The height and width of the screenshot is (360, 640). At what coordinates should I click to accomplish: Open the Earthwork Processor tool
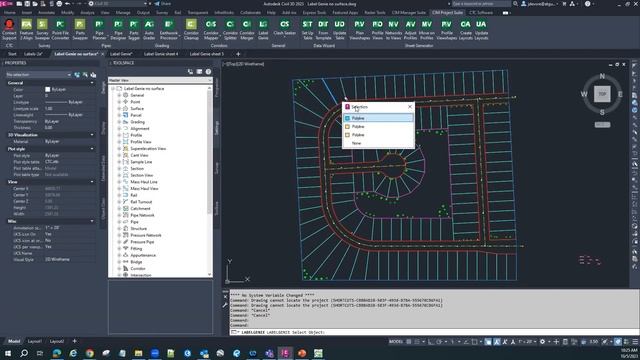[169, 29]
